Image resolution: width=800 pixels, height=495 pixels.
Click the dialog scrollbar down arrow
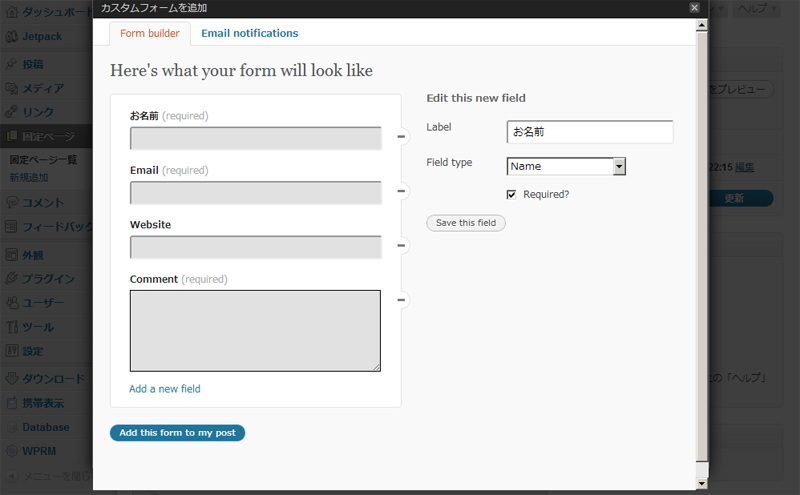pyautogui.click(x=702, y=483)
